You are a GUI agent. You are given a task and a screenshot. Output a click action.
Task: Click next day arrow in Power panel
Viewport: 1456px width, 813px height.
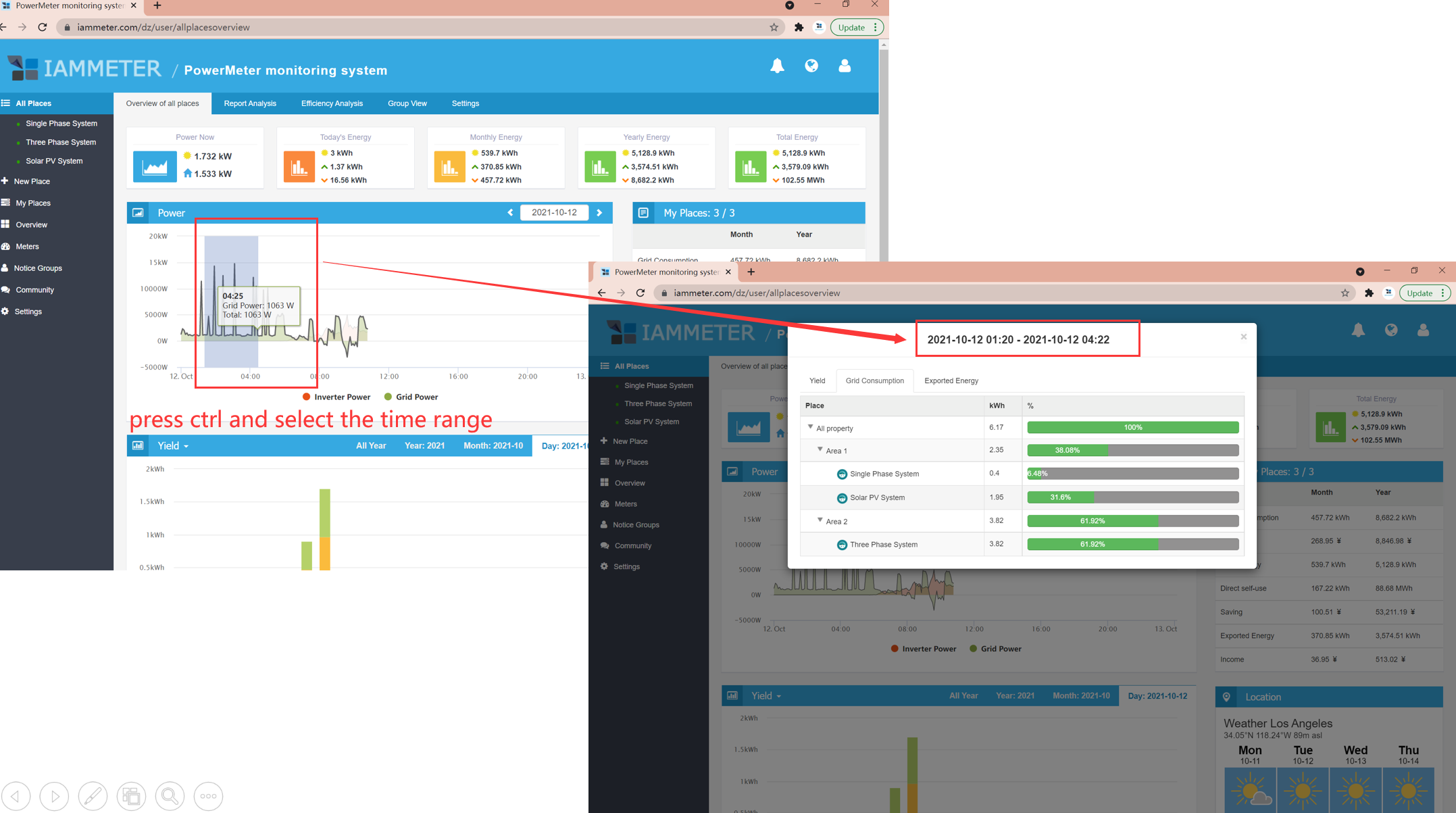tap(599, 212)
